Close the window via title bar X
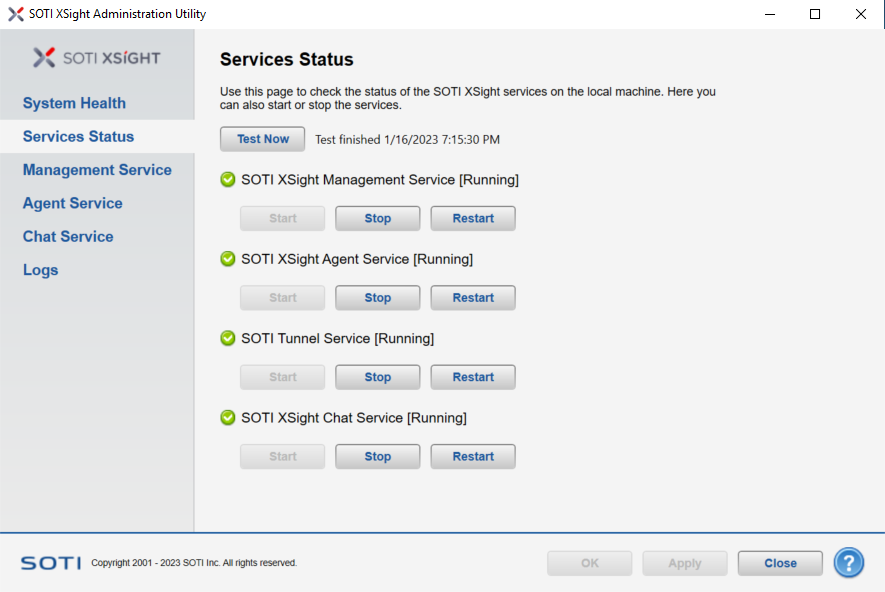 (x=861, y=14)
